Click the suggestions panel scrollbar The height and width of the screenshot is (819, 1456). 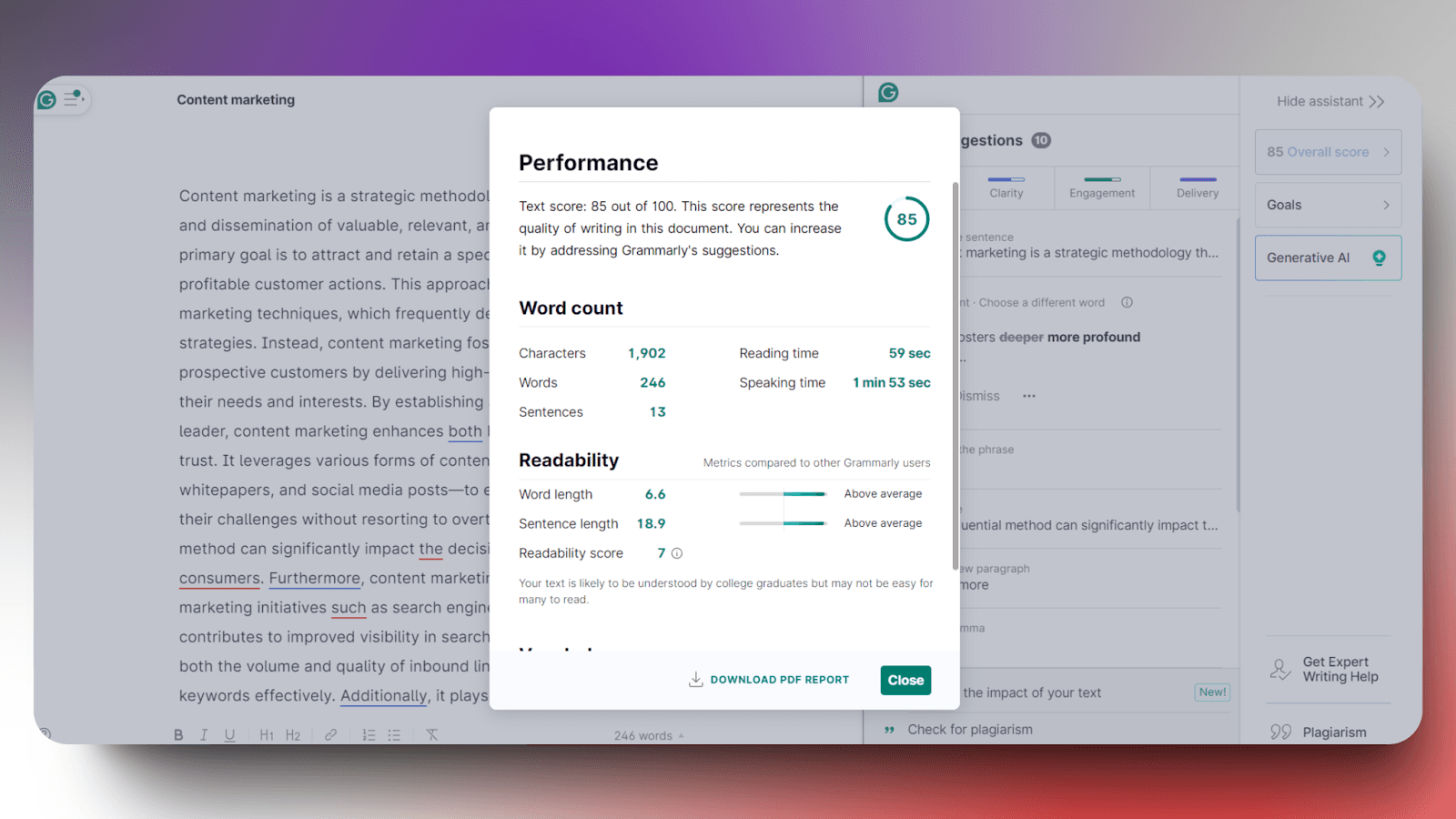click(1238, 364)
